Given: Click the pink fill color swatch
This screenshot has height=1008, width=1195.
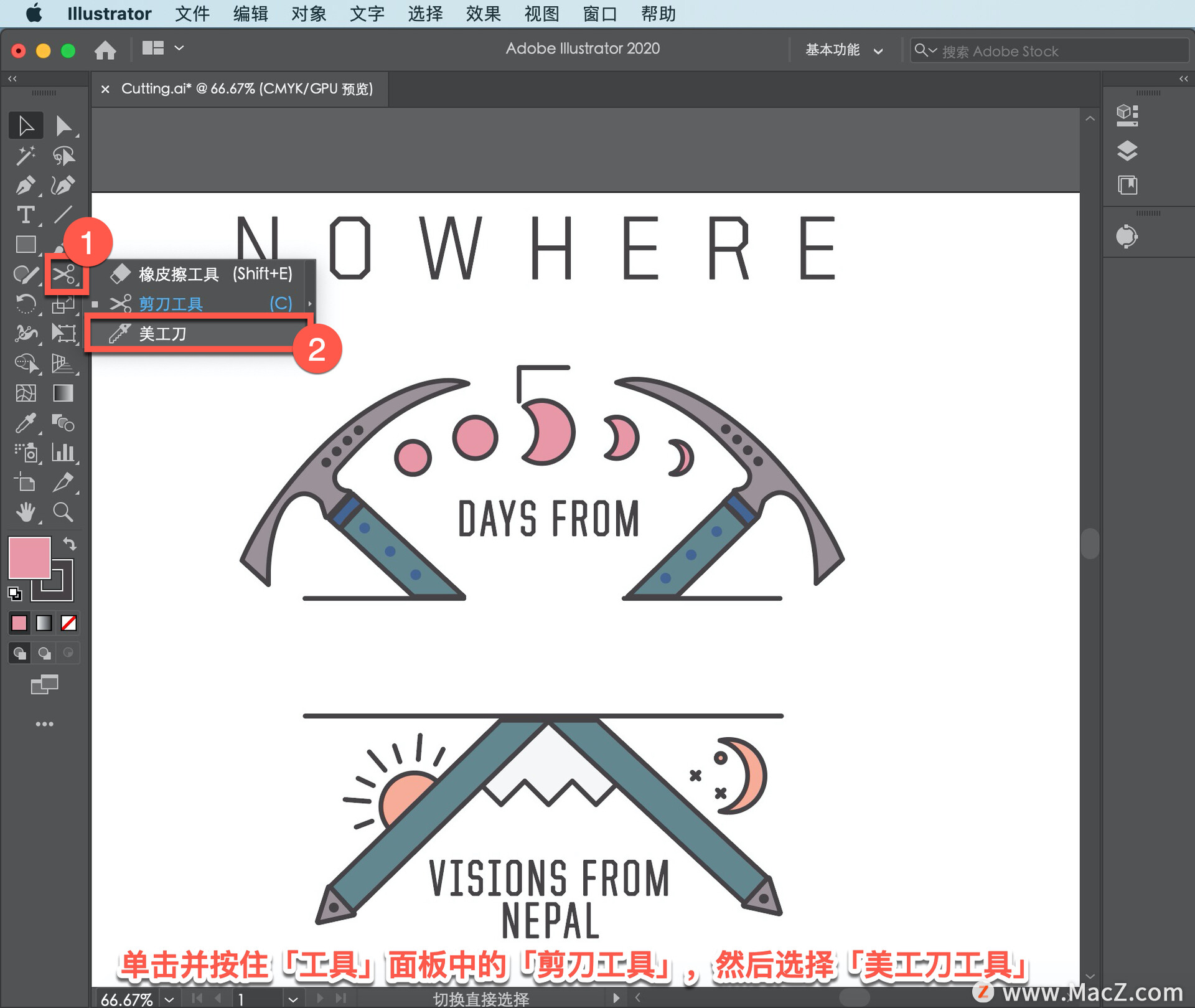Looking at the screenshot, I should [x=29, y=557].
